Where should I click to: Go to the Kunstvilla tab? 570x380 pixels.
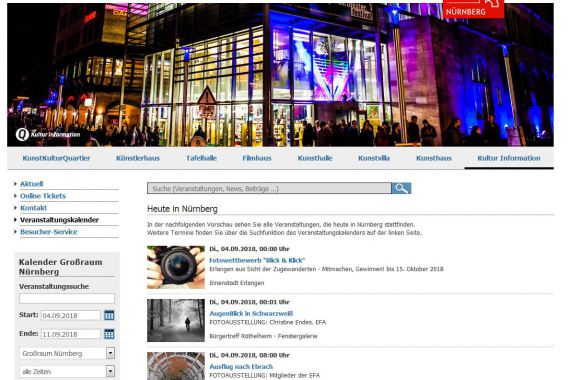374,158
